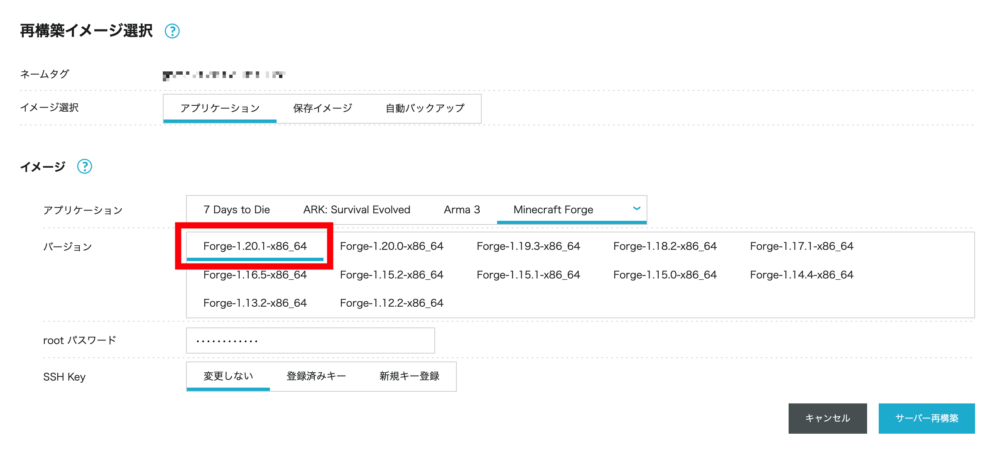1000x464 pixels.
Task: Select version Forge-1.15.1-x86_64
Action: 528,275
